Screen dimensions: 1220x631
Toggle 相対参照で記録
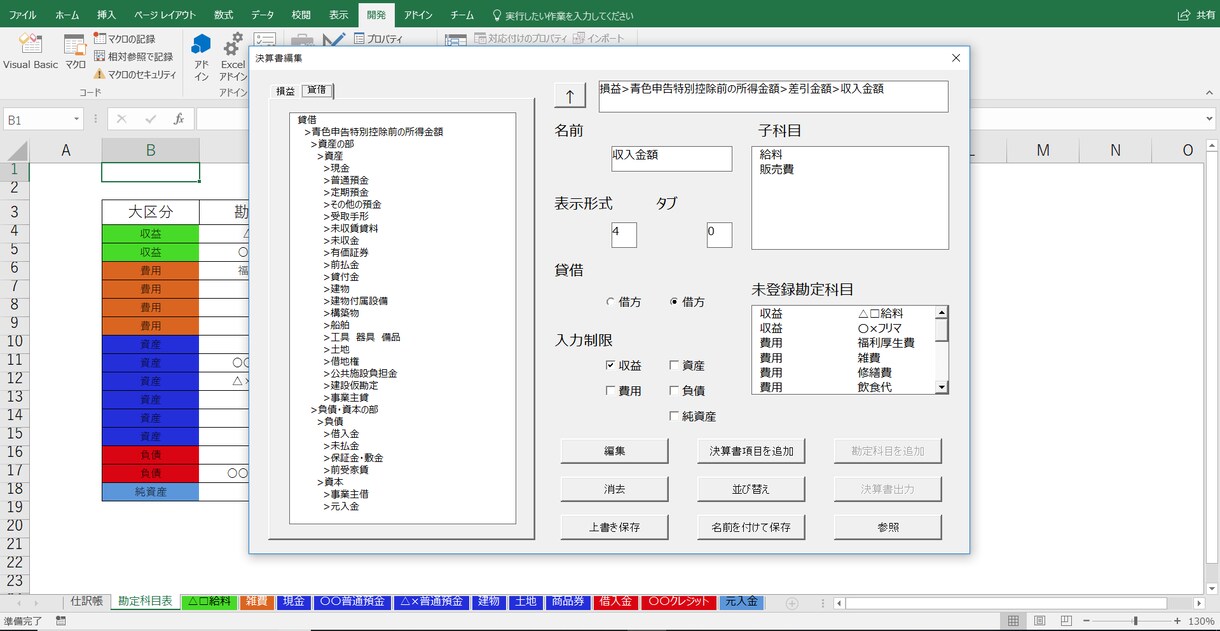[132, 56]
